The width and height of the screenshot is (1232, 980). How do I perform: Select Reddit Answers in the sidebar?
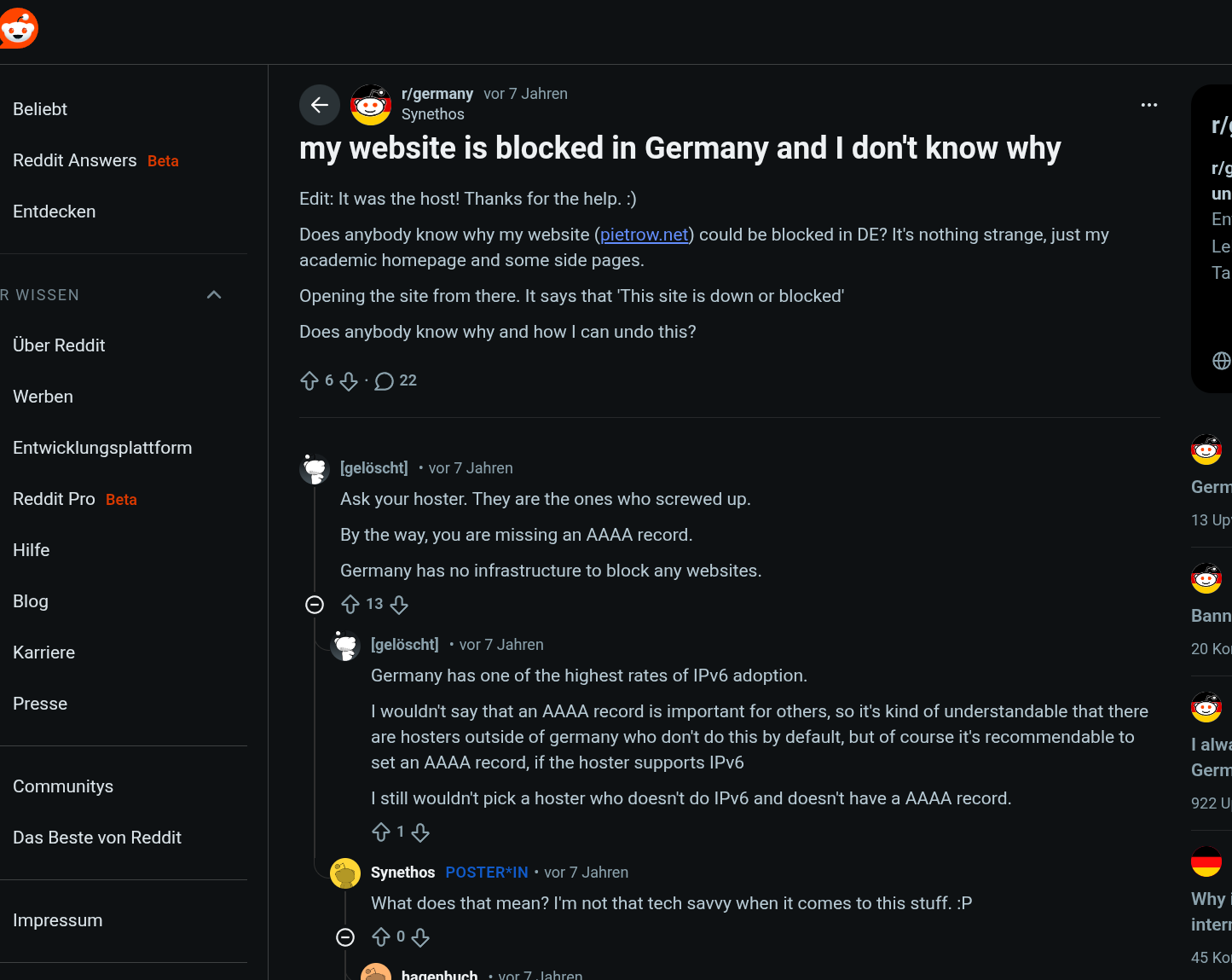[75, 160]
